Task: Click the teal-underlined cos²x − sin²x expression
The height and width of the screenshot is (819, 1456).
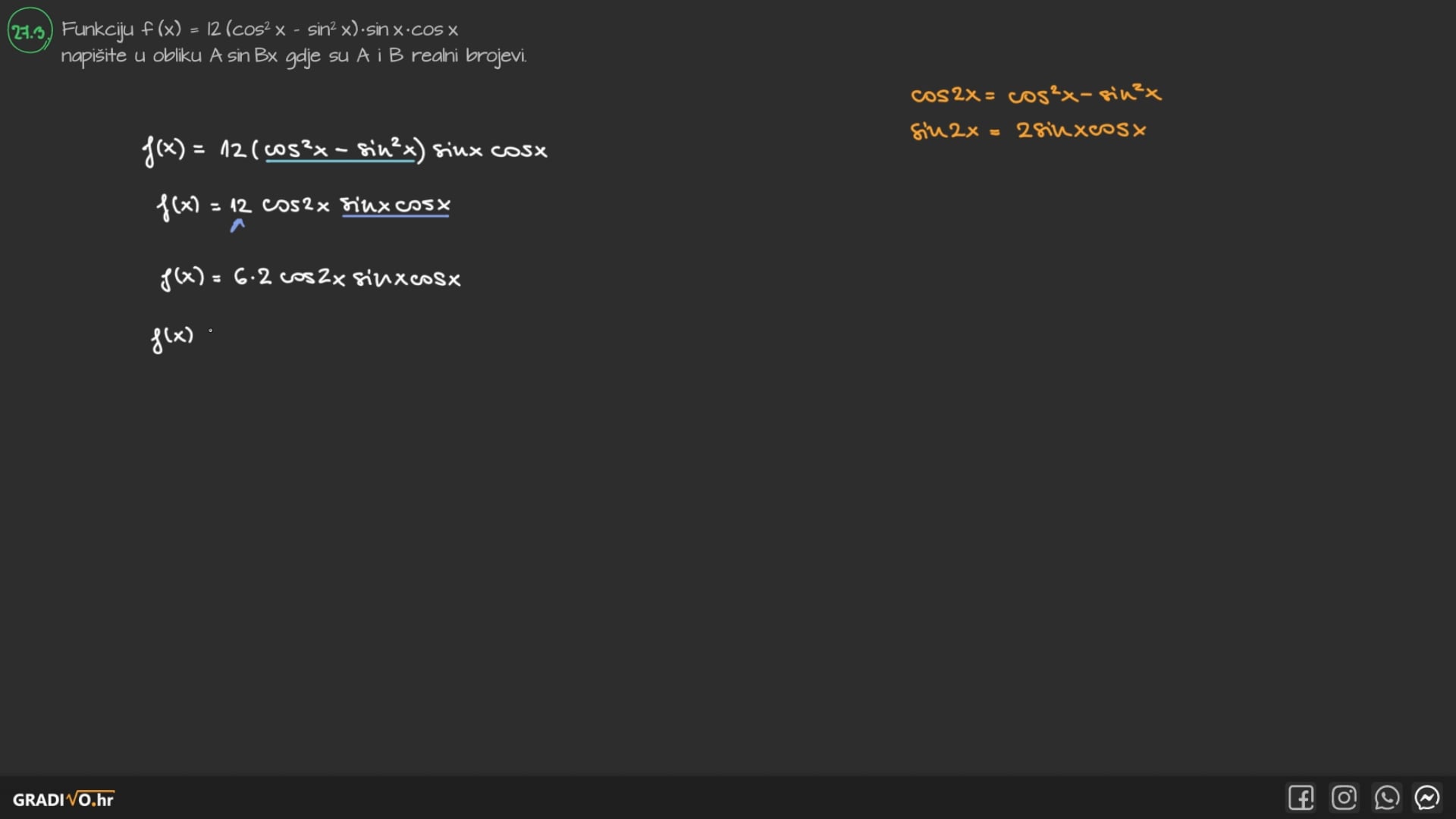Action: pos(340,149)
